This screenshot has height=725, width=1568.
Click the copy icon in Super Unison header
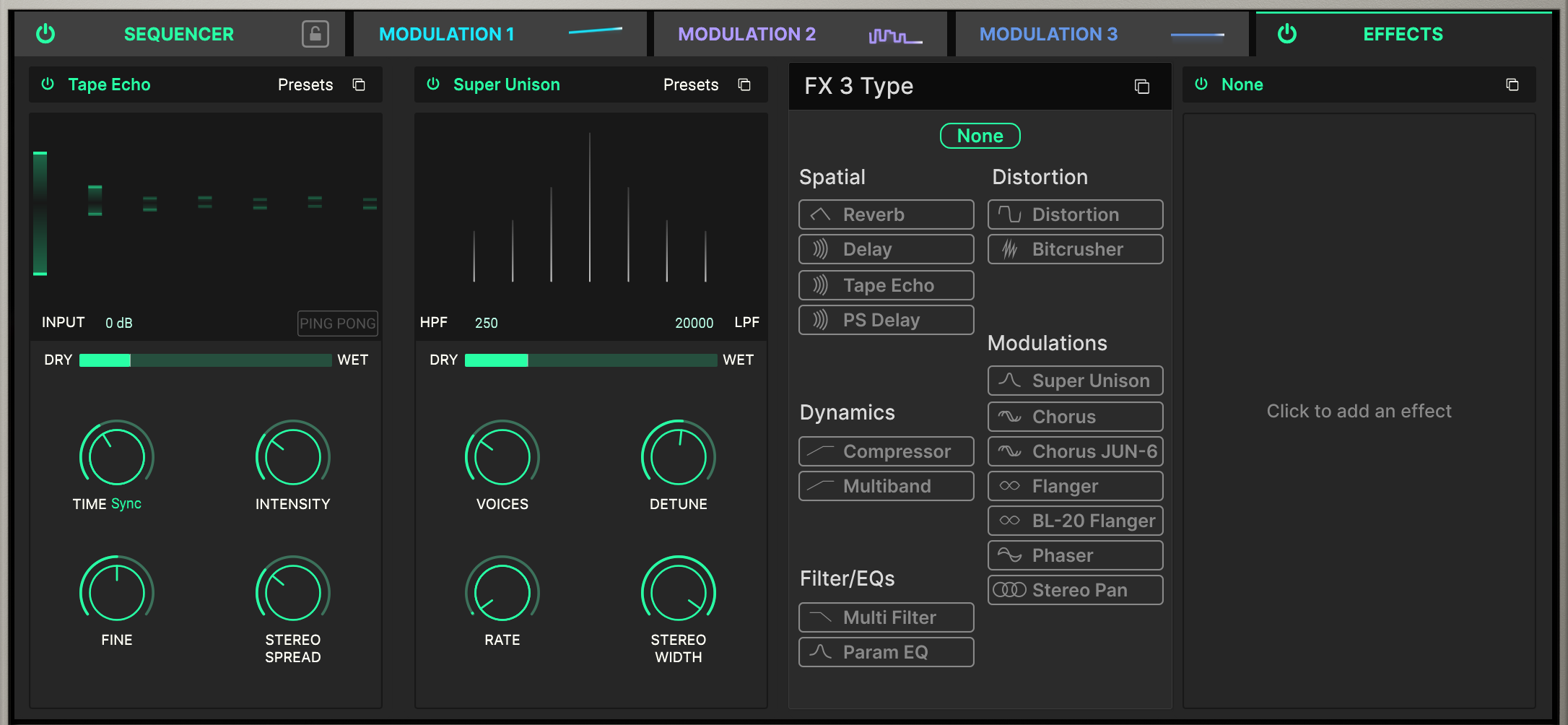point(744,85)
